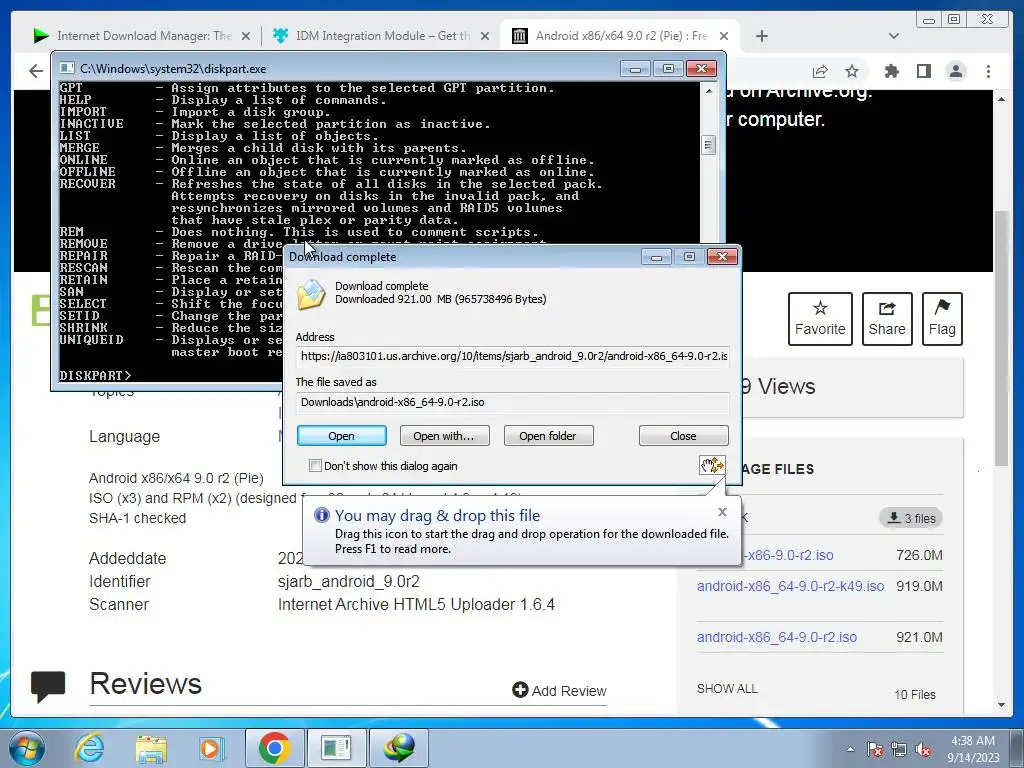Check Don't show this dialog again

tap(315, 466)
